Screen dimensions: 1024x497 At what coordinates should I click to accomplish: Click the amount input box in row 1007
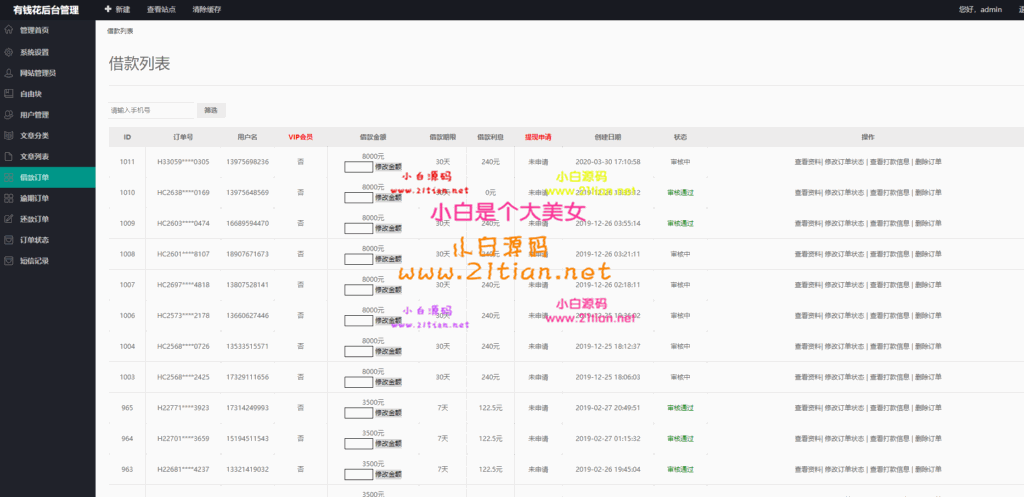[359, 290]
